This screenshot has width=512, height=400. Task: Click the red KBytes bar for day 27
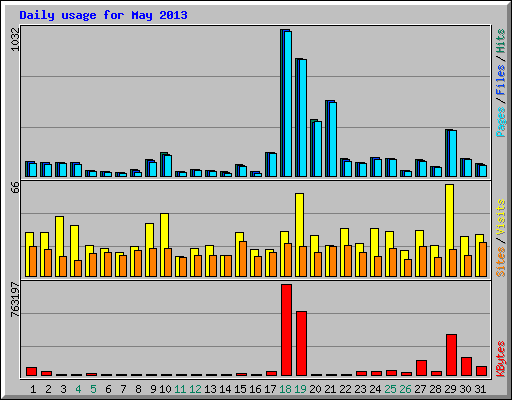421,368
